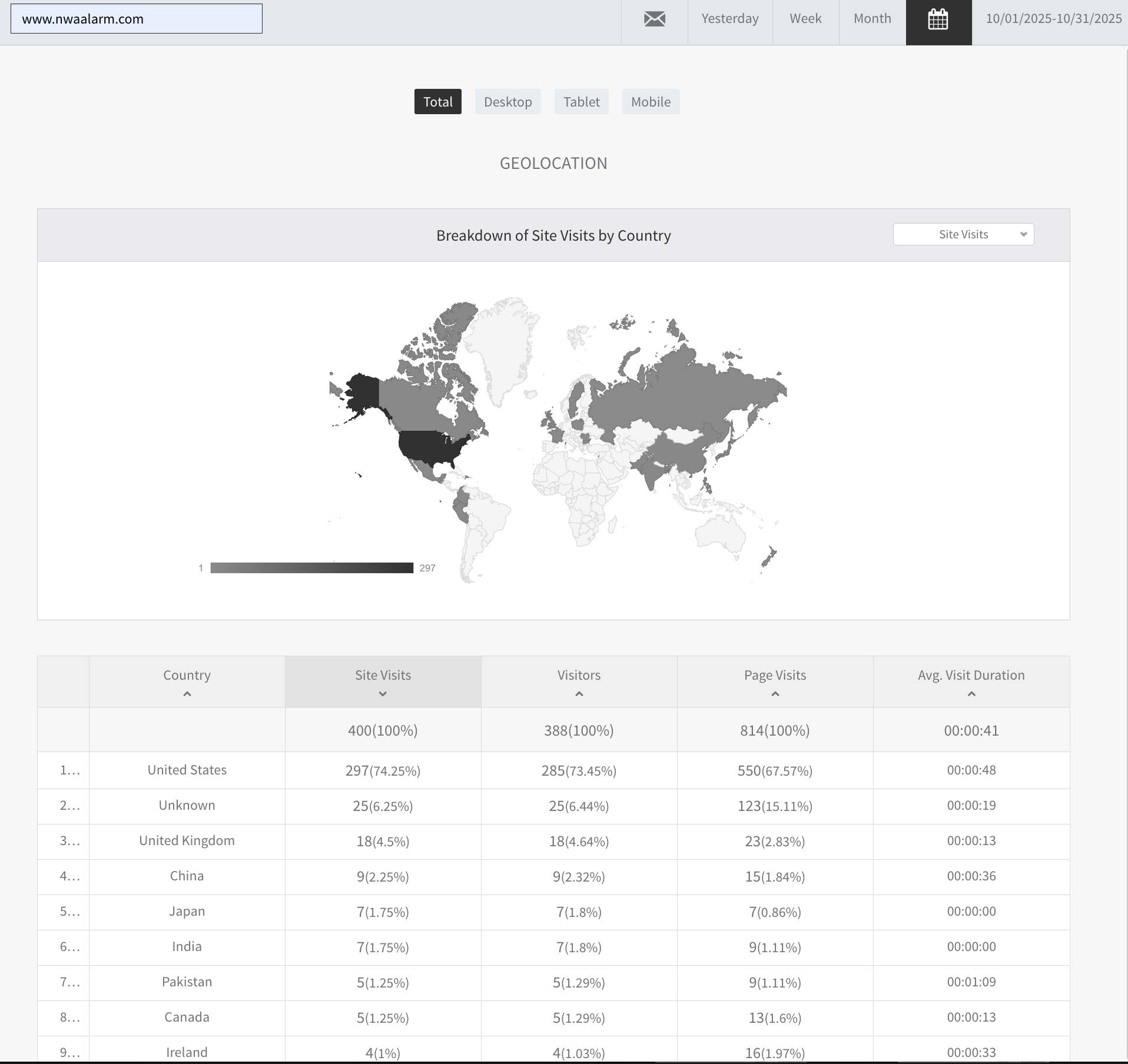Select the India row
The width and height of the screenshot is (1128, 1064).
(553, 947)
